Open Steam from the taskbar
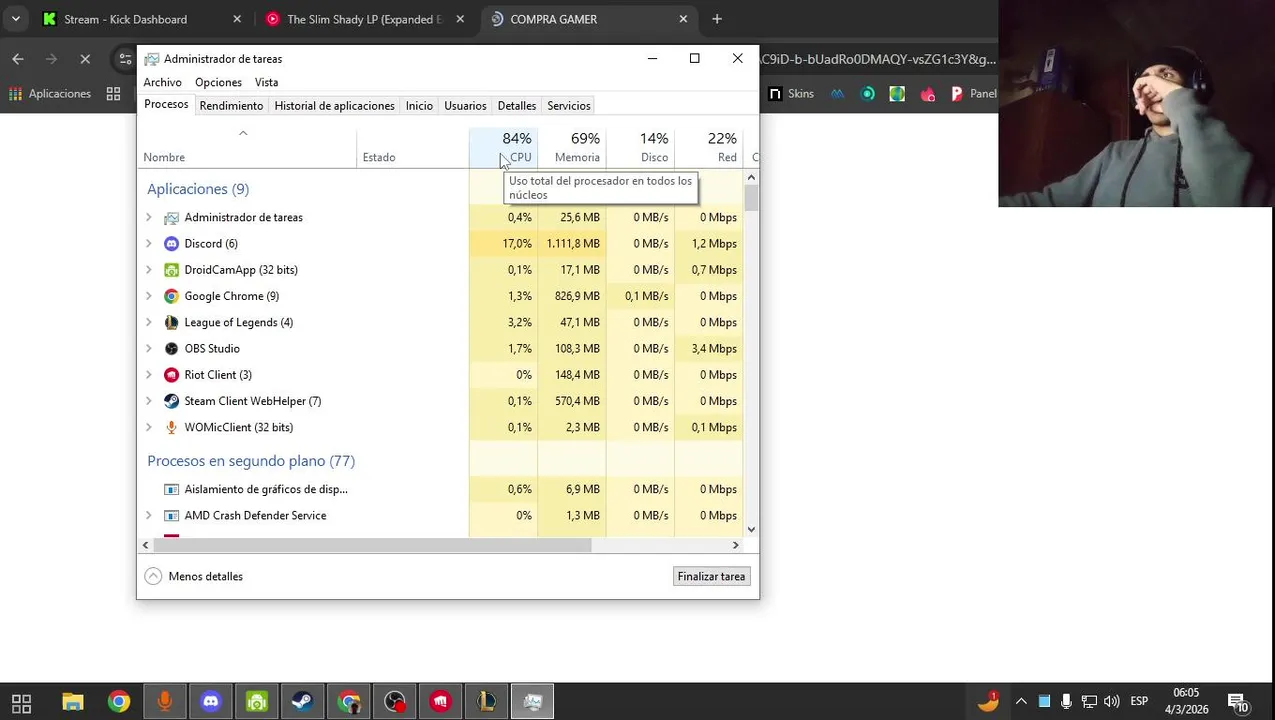 pyautogui.click(x=303, y=702)
